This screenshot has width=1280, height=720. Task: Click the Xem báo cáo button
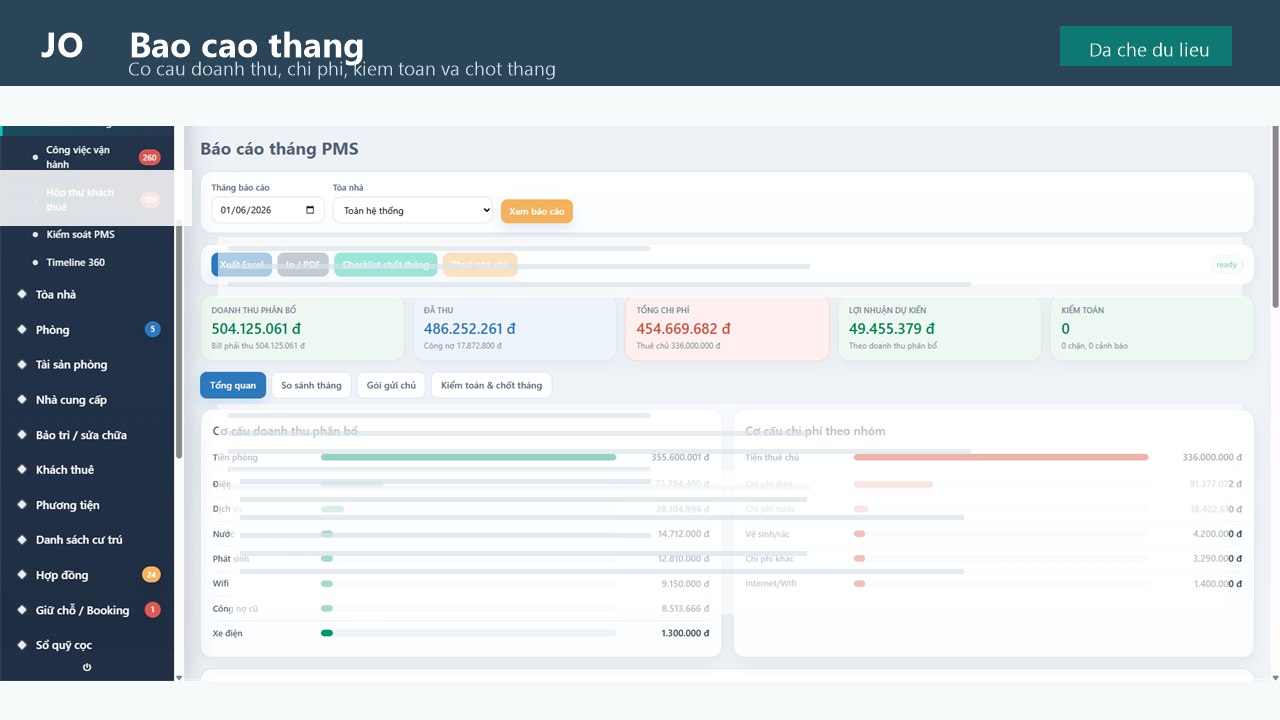(x=537, y=211)
